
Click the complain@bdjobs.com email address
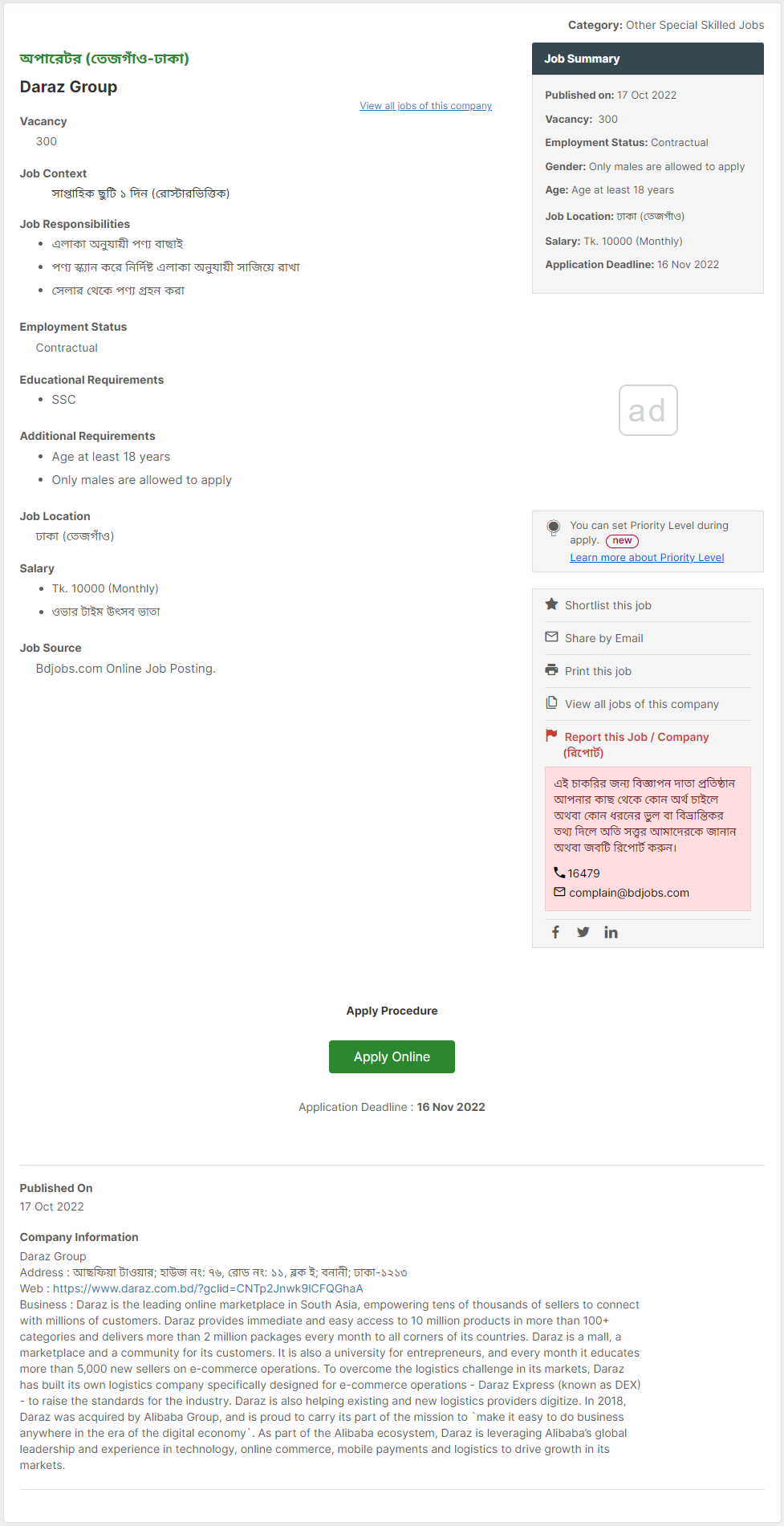click(629, 893)
